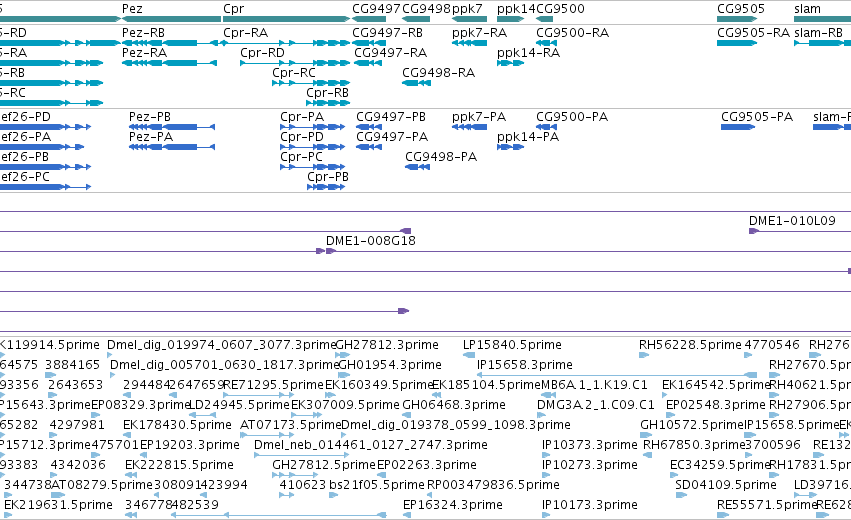Screen dimensions: 851x520
Task: Select protein Pez-PB
Action: coord(172,127)
